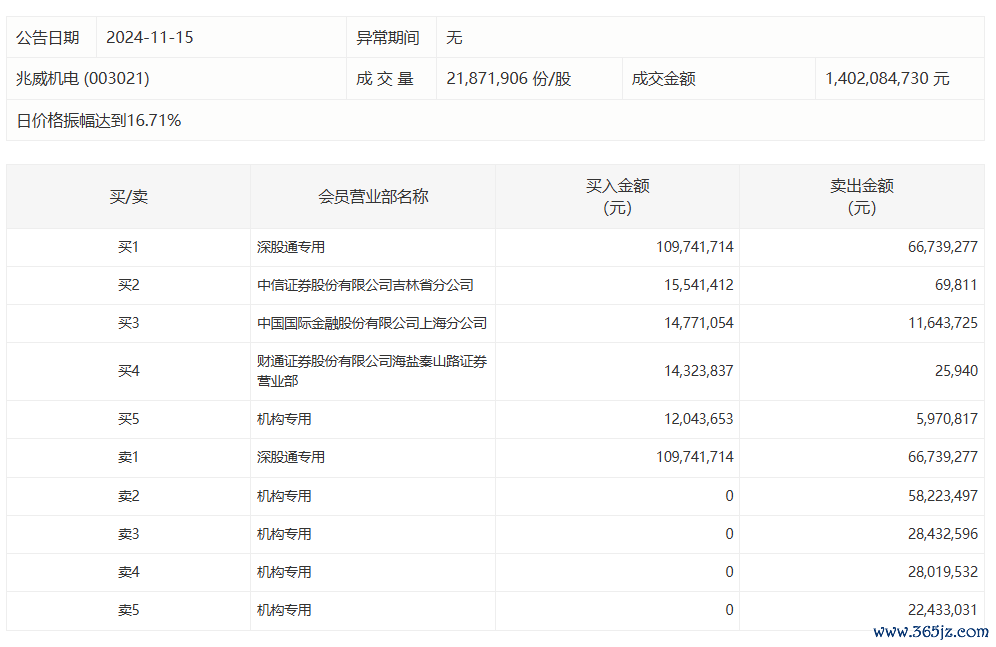The image size is (996, 647).
Task: Select sell amount 58,223,497
Action: 943,496
